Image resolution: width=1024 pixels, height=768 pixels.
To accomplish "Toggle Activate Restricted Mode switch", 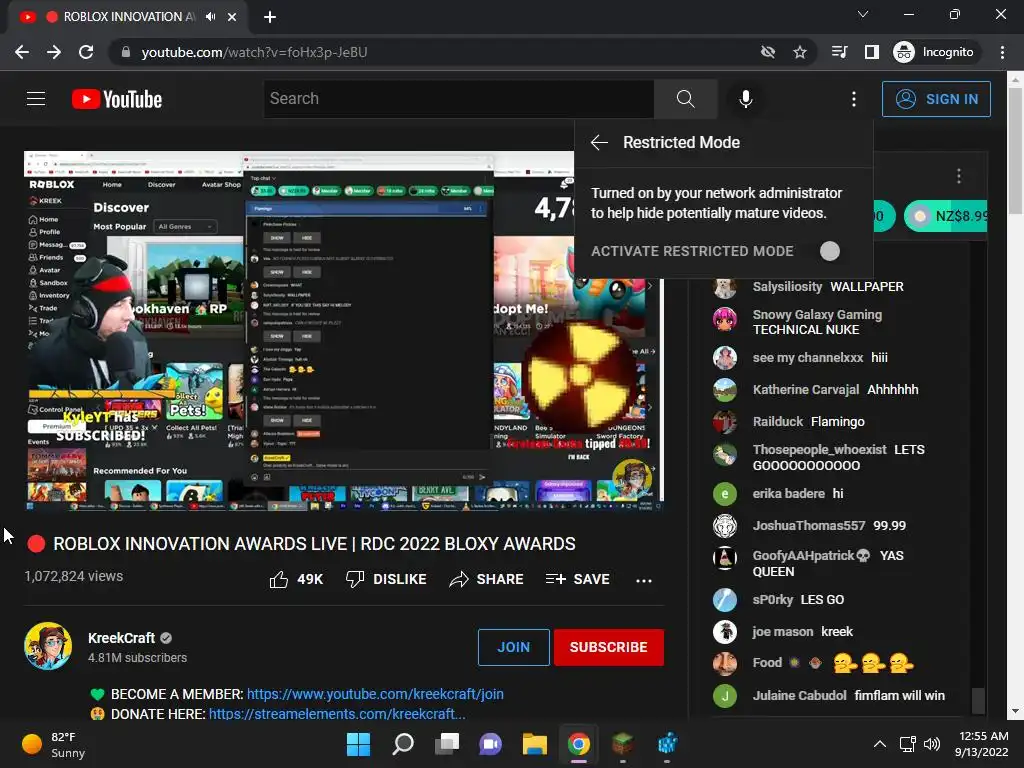I will [829, 251].
